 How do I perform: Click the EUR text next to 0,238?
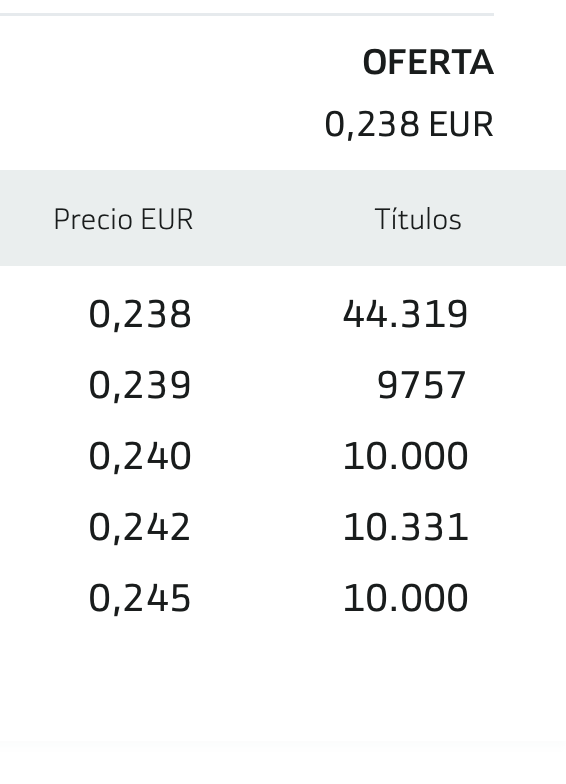[461, 124]
